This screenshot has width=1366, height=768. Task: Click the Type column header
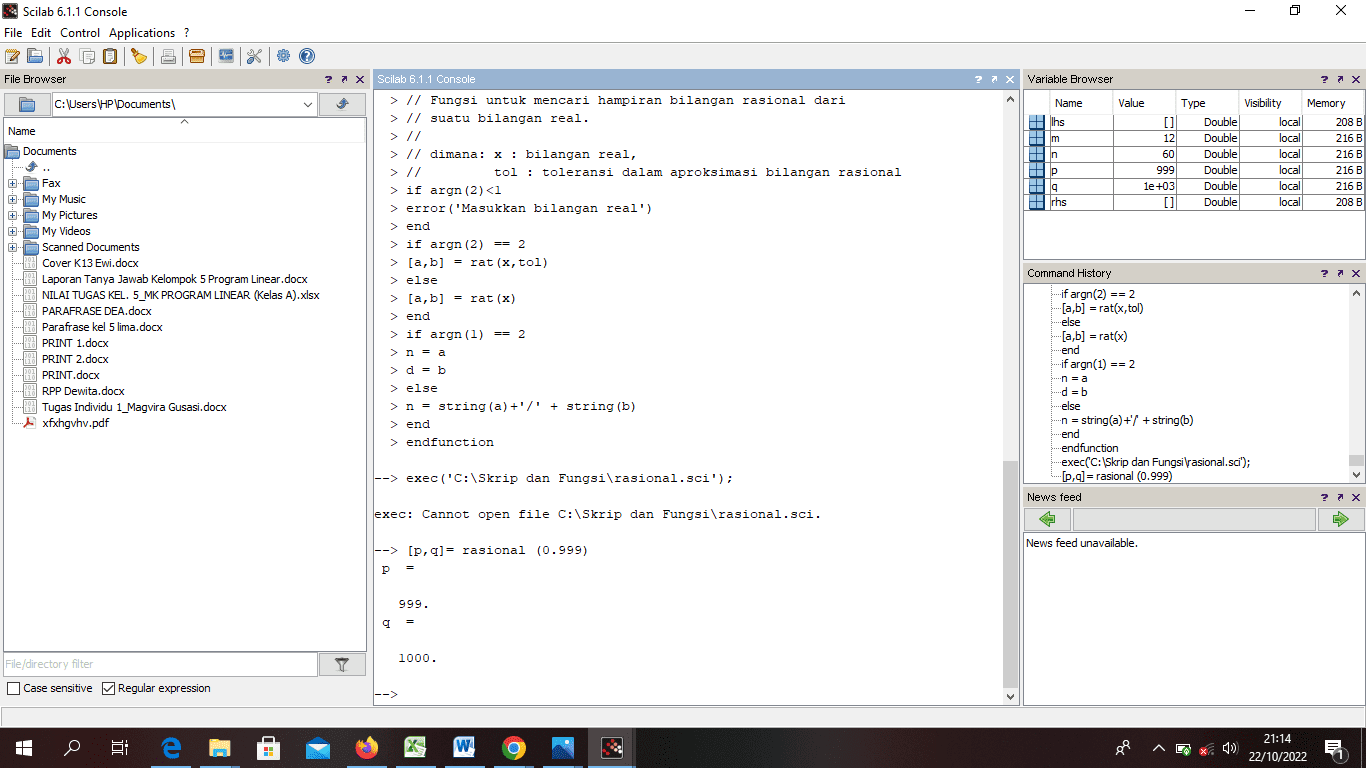tap(1207, 103)
